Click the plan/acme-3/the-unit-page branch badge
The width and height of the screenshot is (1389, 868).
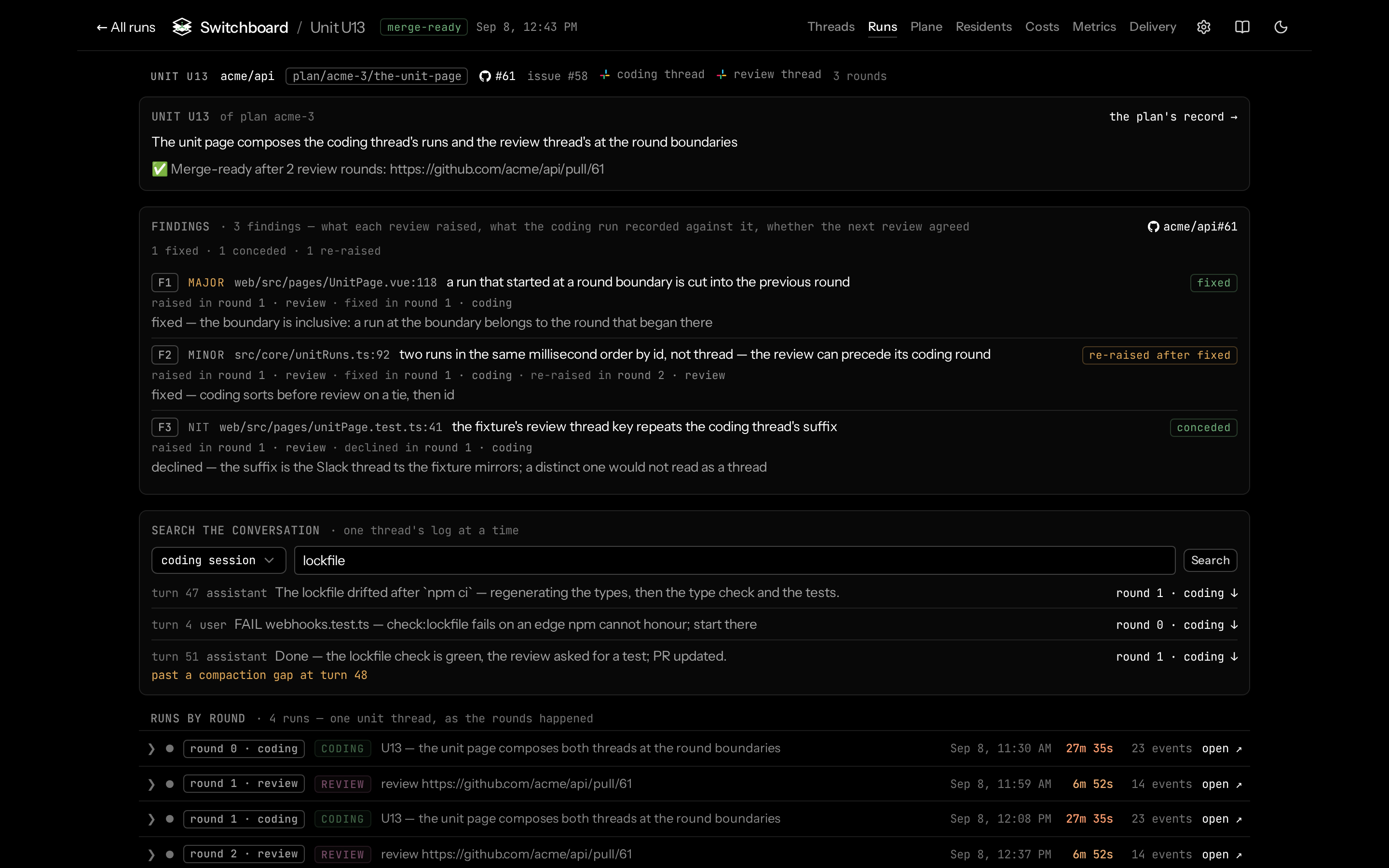tap(377, 76)
